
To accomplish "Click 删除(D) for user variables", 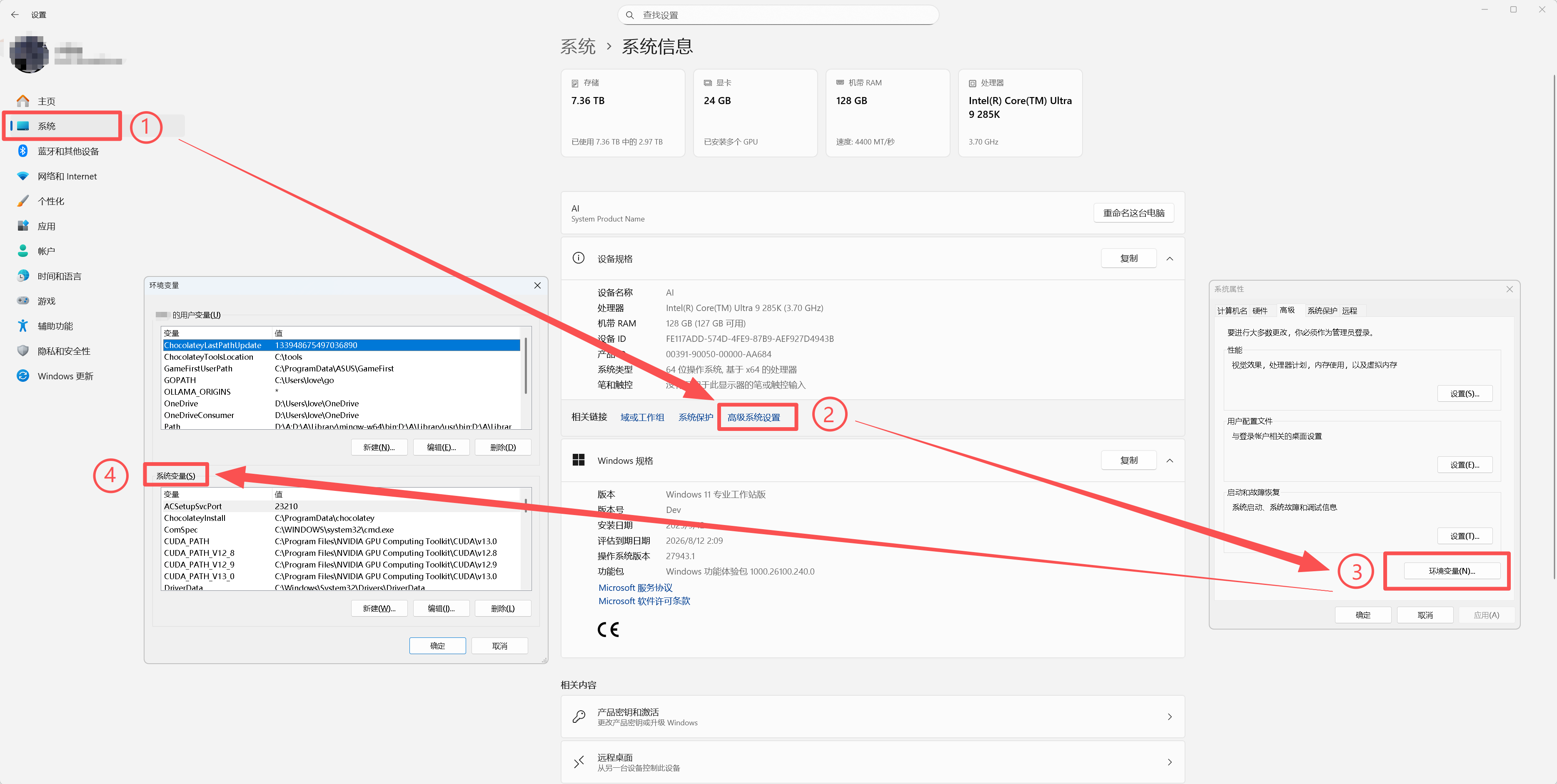I will pyautogui.click(x=502, y=447).
